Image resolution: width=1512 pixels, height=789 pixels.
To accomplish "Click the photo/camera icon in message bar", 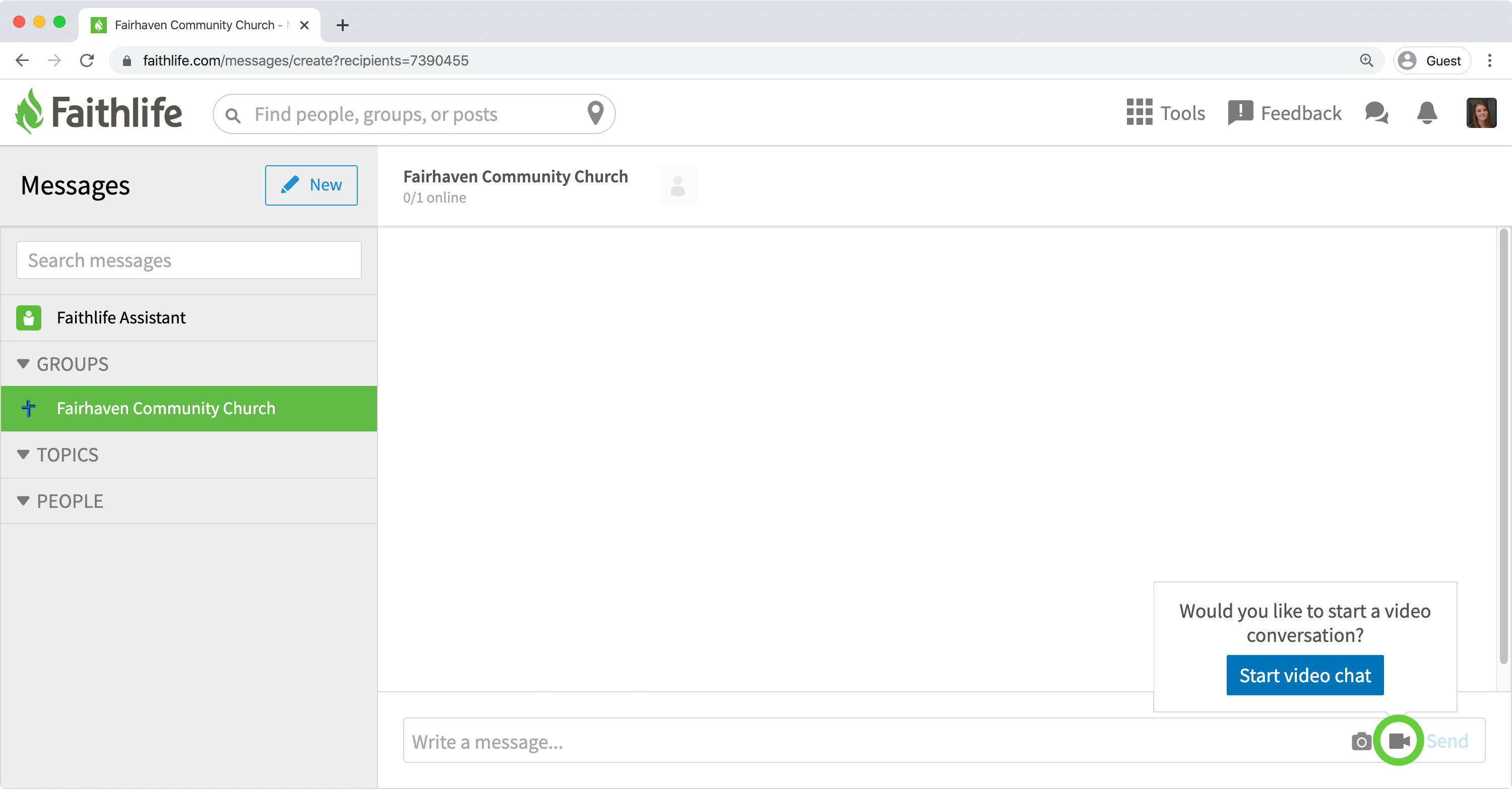I will 1361,742.
